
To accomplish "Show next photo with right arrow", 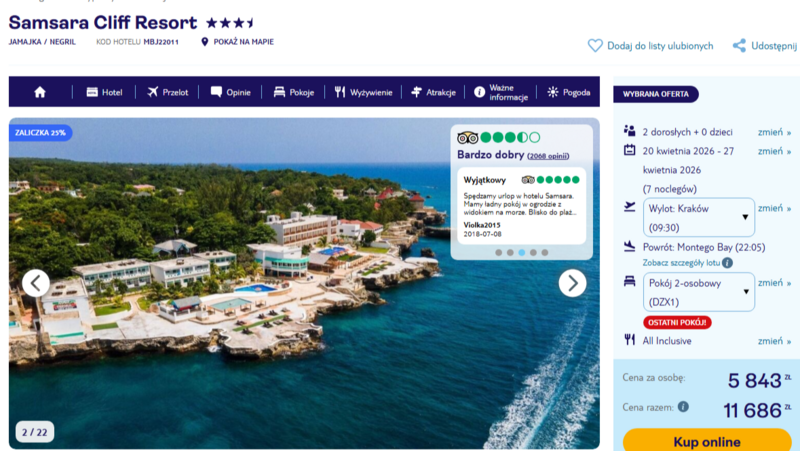I will (x=572, y=283).
